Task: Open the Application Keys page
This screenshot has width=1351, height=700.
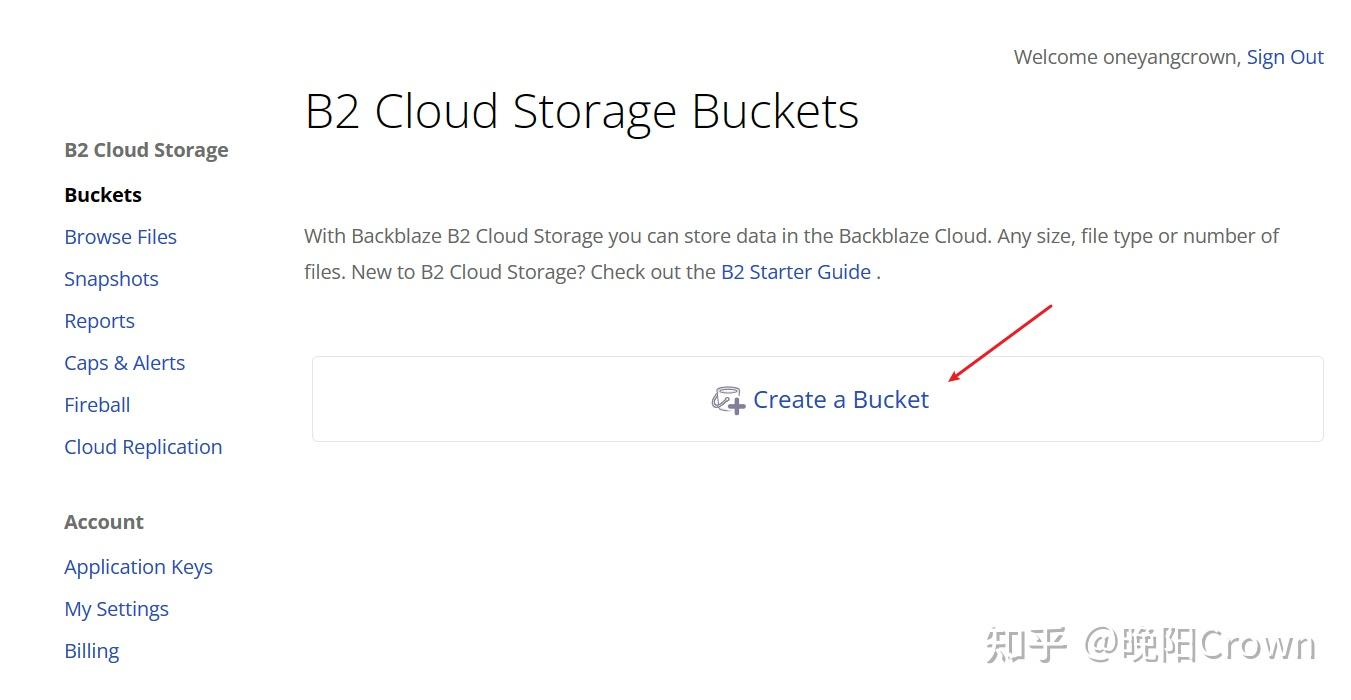Action: (x=138, y=566)
